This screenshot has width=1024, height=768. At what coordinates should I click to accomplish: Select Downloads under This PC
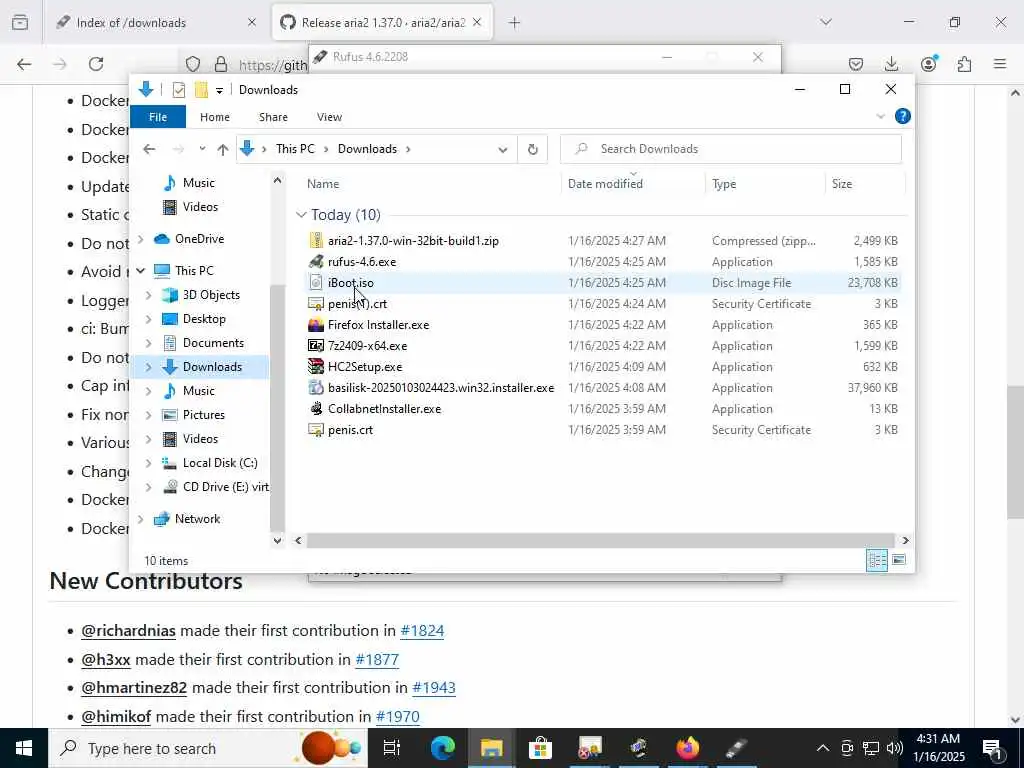tap(212, 367)
